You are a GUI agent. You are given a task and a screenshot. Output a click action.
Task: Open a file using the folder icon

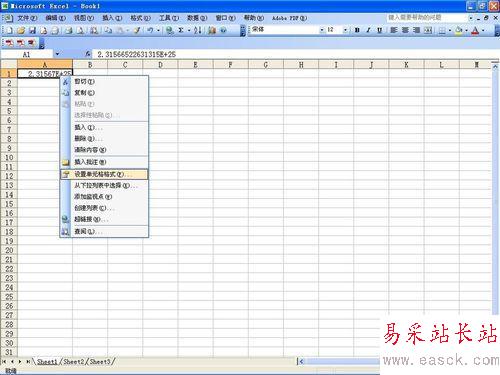[x=21, y=30]
